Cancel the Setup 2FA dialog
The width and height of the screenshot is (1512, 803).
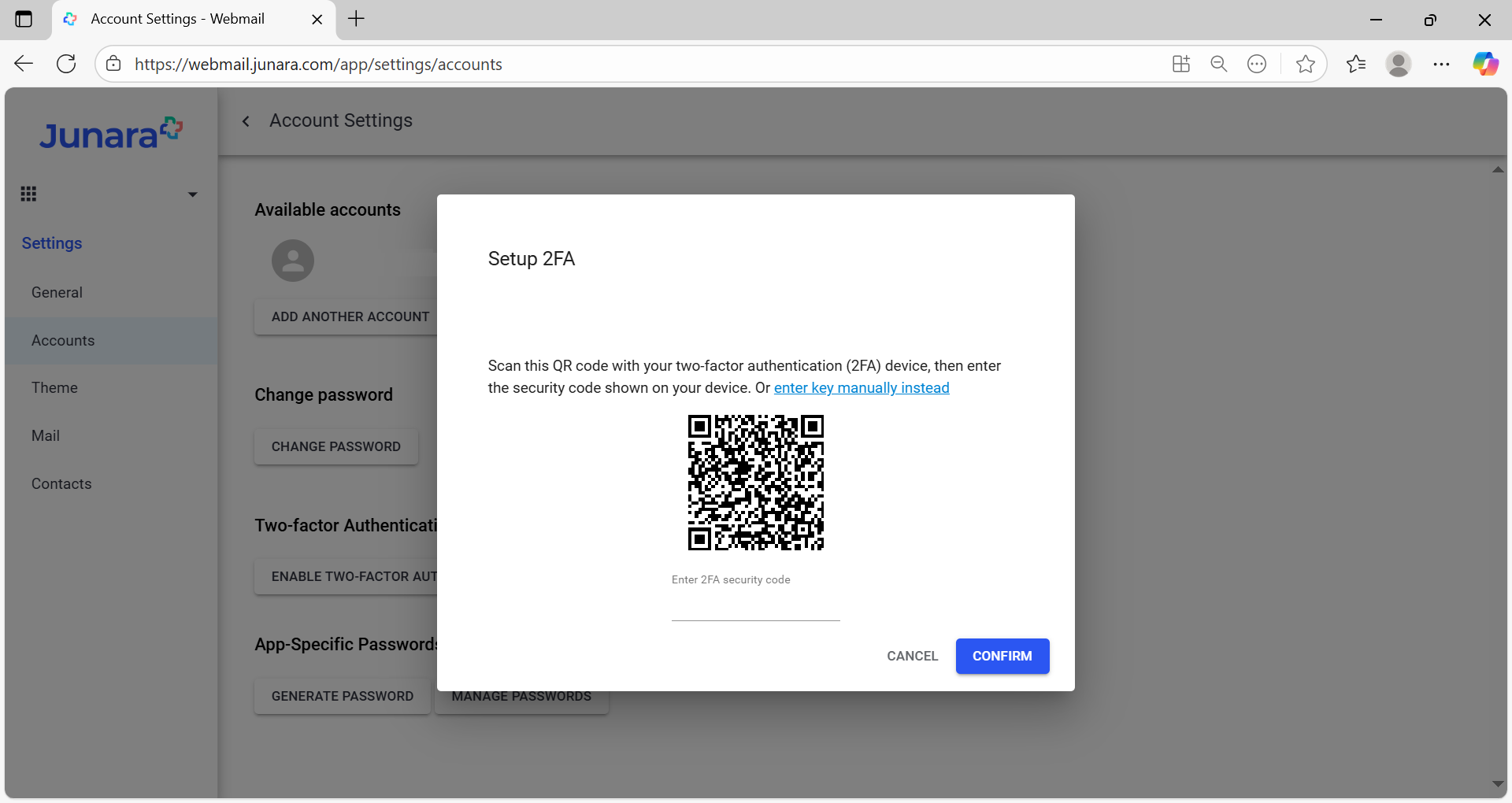click(x=913, y=656)
